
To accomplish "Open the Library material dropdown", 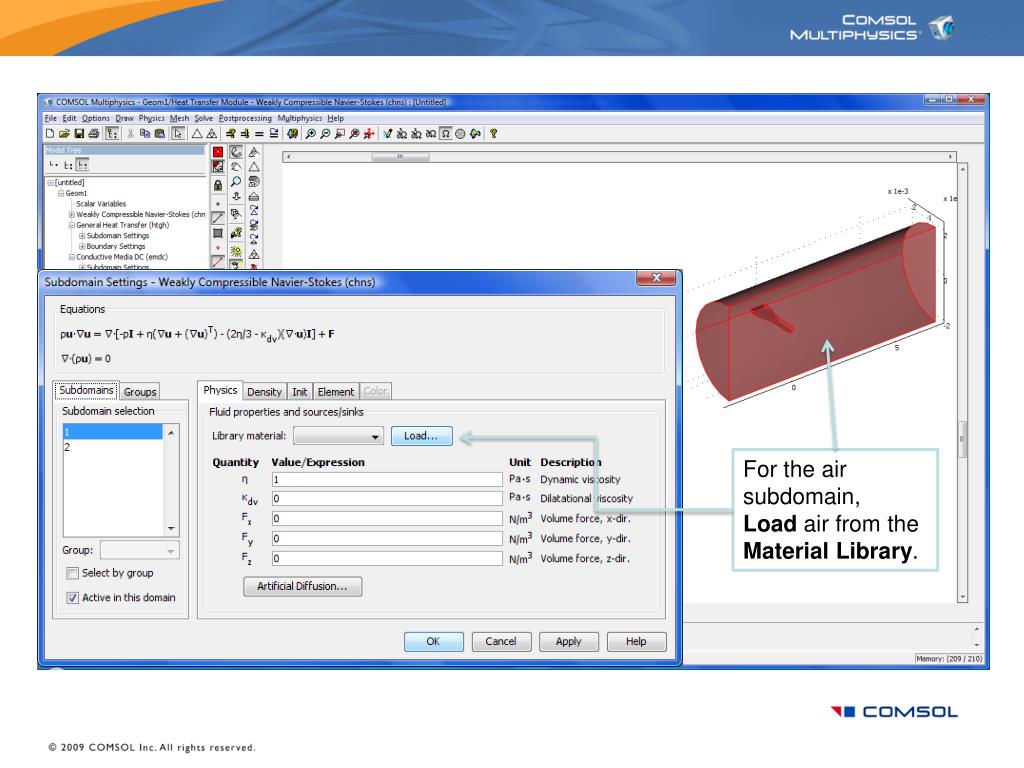I will (x=338, y=436).
